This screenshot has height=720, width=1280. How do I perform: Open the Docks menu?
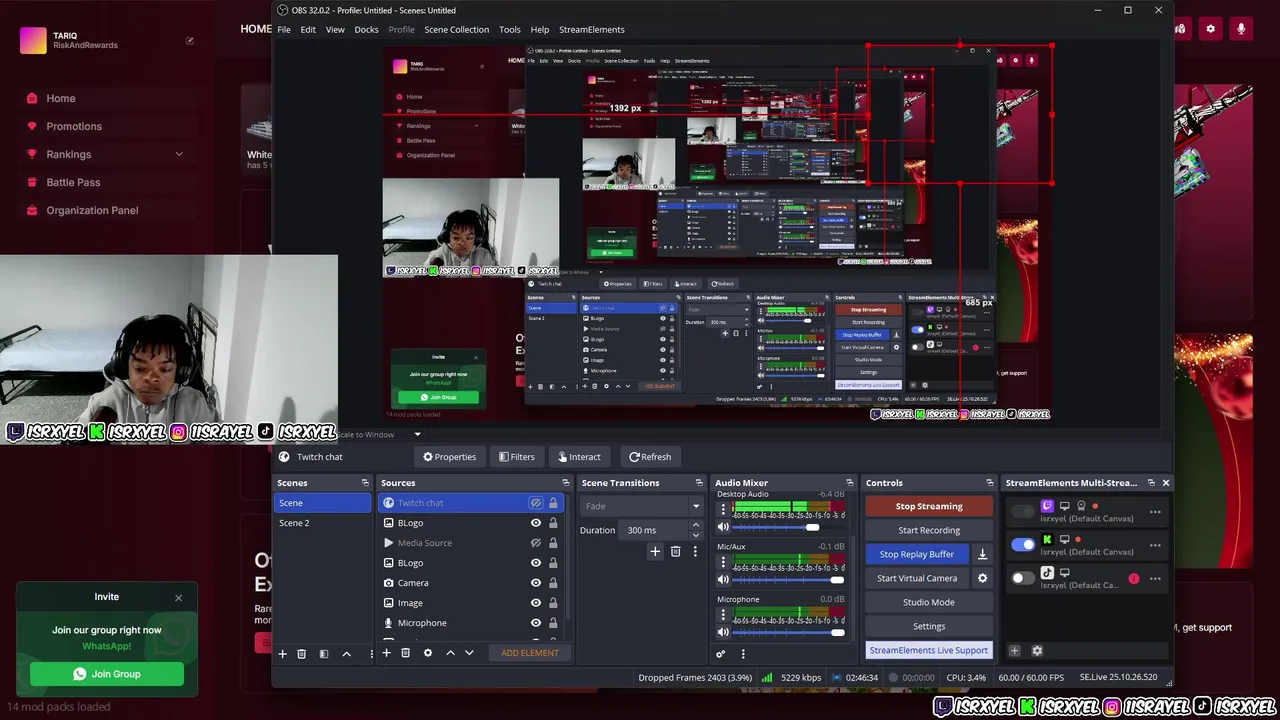pyautogui.click(x=366, y=29)
